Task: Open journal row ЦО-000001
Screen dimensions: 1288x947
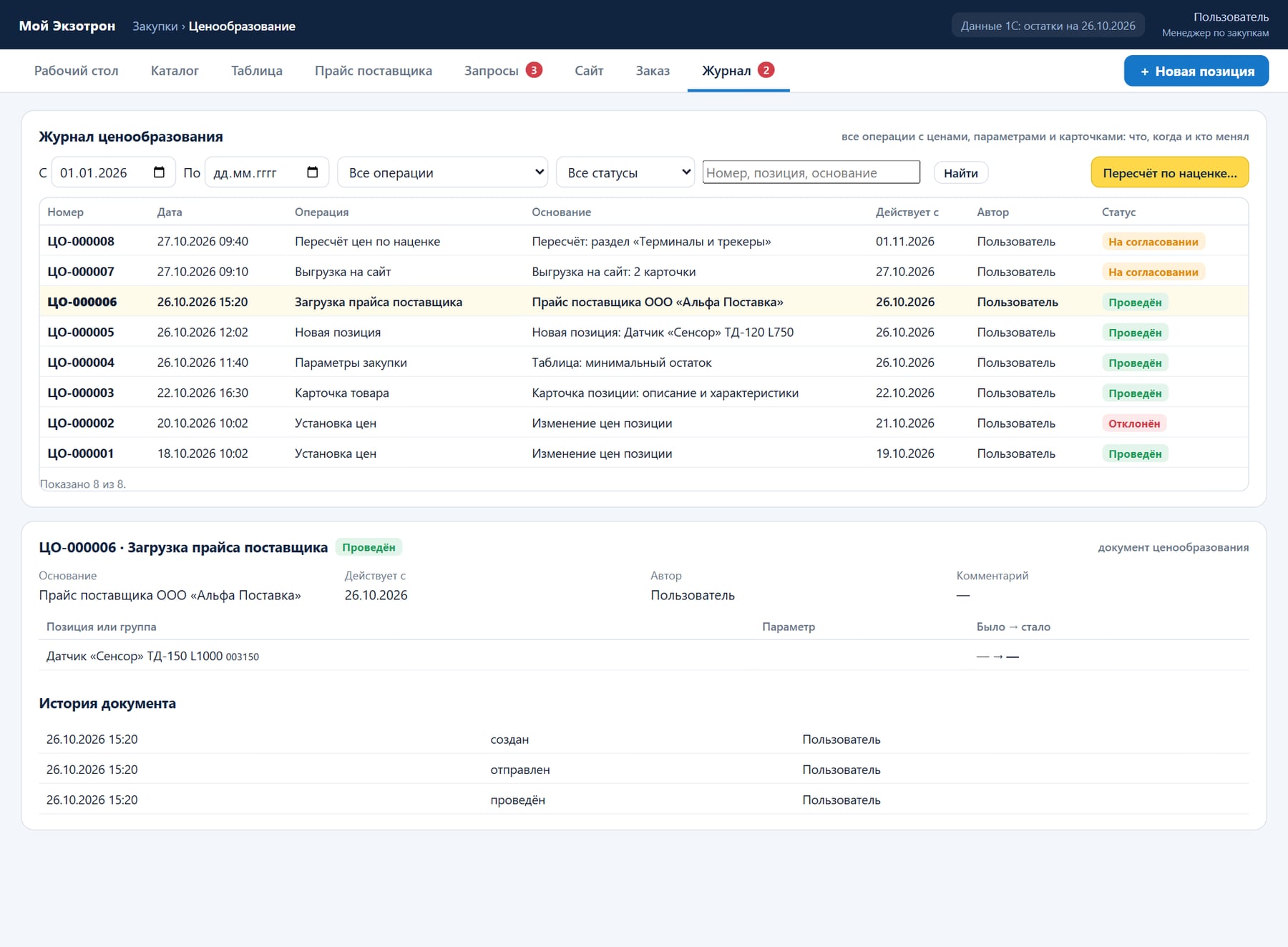Action: (x=644, y=453)
